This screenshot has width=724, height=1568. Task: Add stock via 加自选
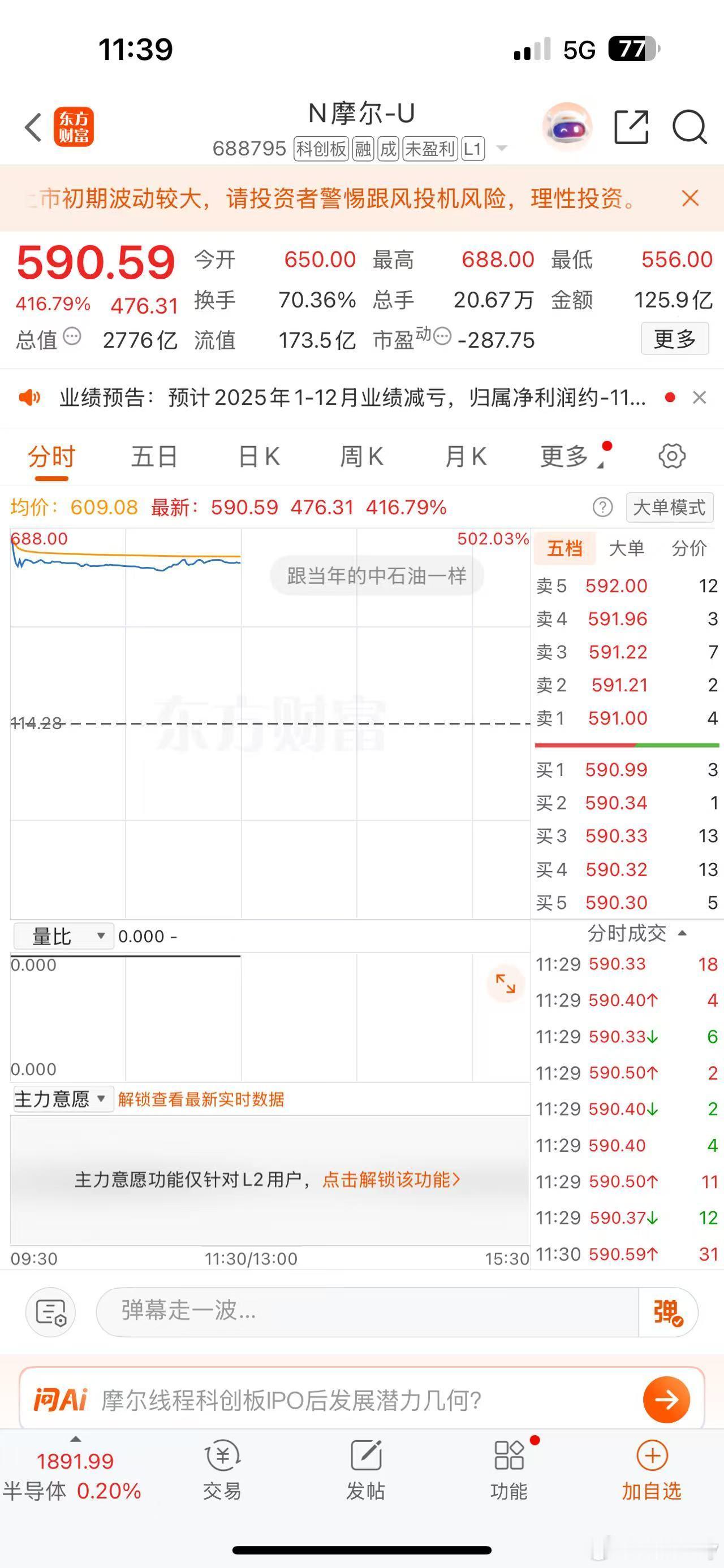click(652, 1470)
